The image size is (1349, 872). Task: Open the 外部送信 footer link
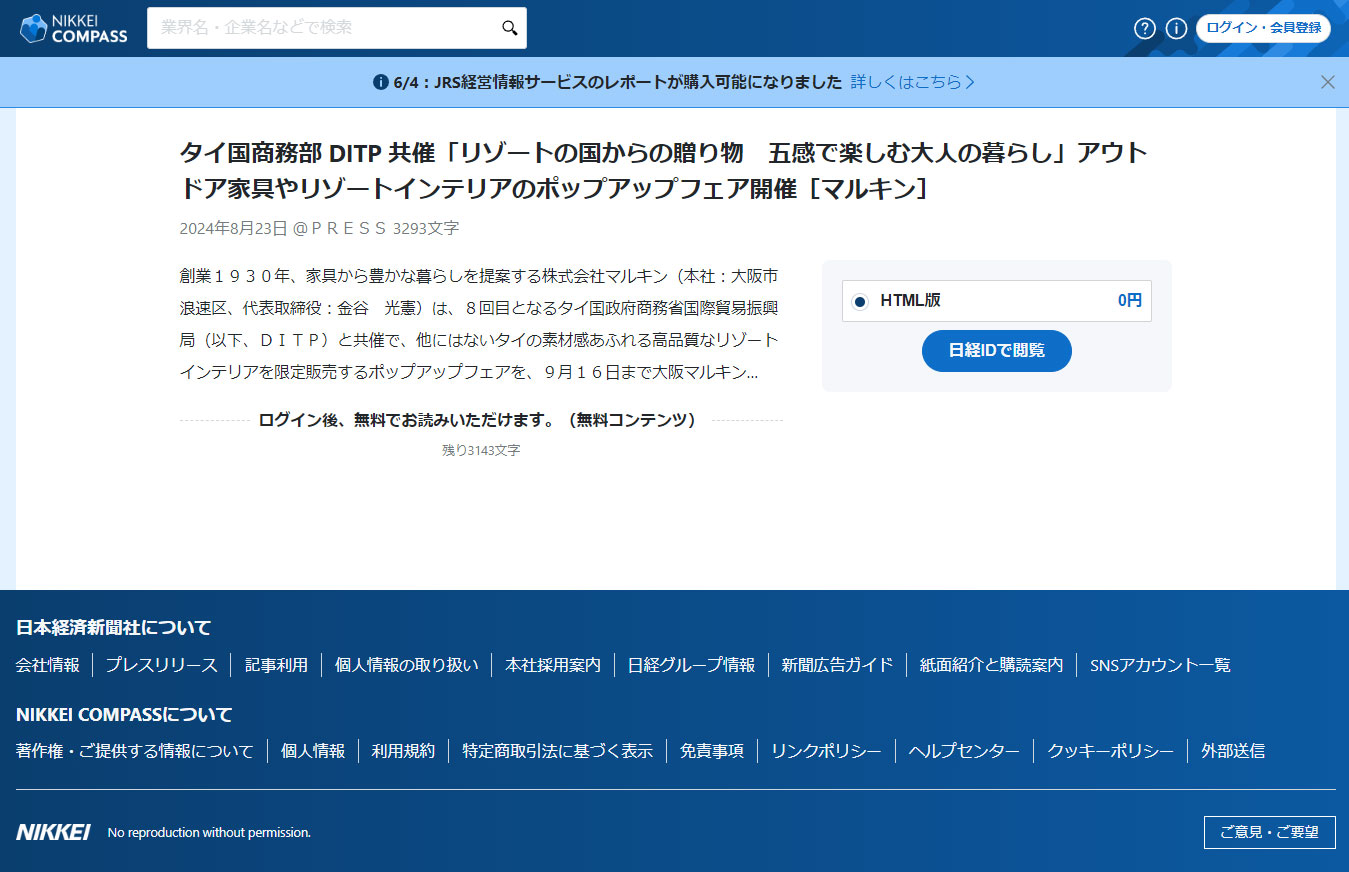(1233, 751)
